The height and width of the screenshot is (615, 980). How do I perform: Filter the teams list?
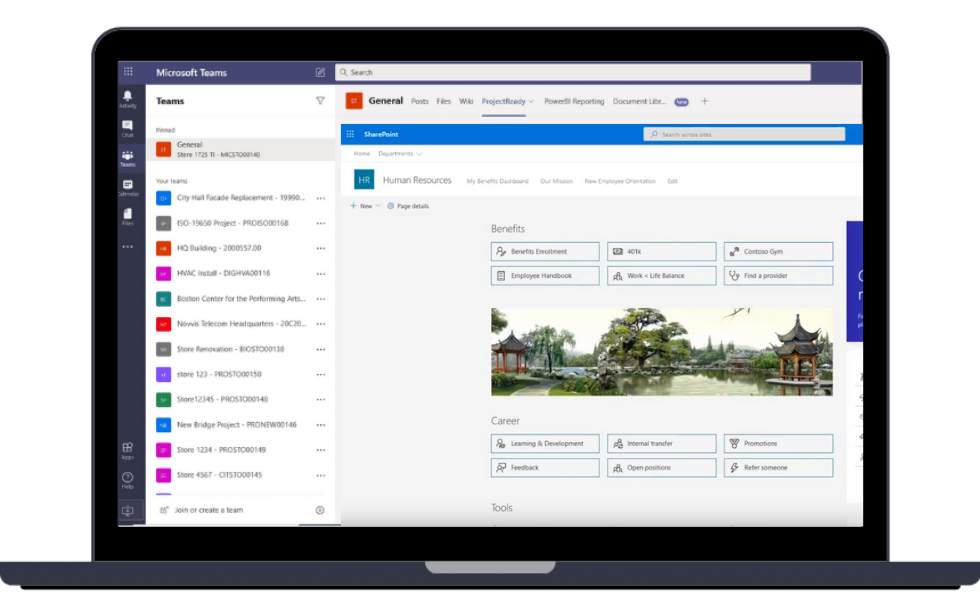click(320, 101)
